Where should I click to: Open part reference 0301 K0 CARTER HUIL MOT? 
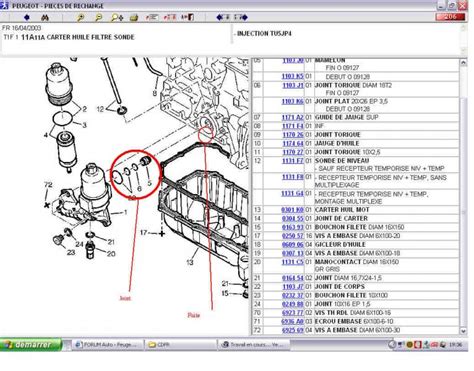click(293, 210)
